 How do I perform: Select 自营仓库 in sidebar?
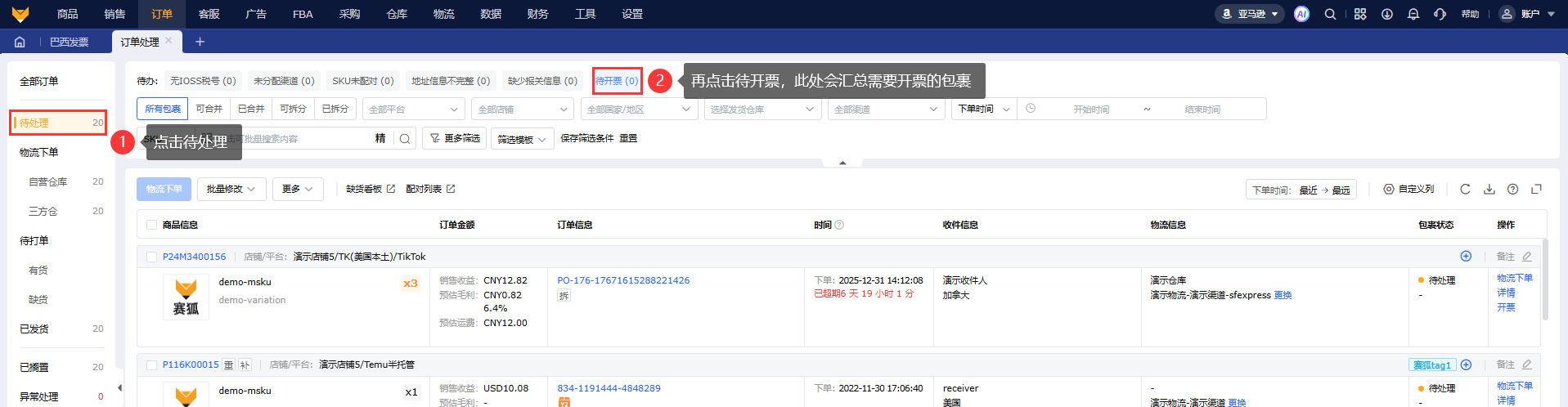48,181
